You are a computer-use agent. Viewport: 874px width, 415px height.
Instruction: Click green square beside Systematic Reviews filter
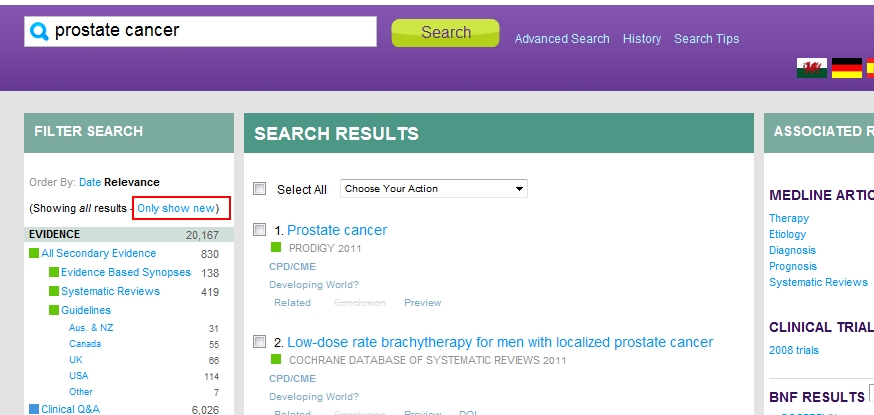(53, 292)
